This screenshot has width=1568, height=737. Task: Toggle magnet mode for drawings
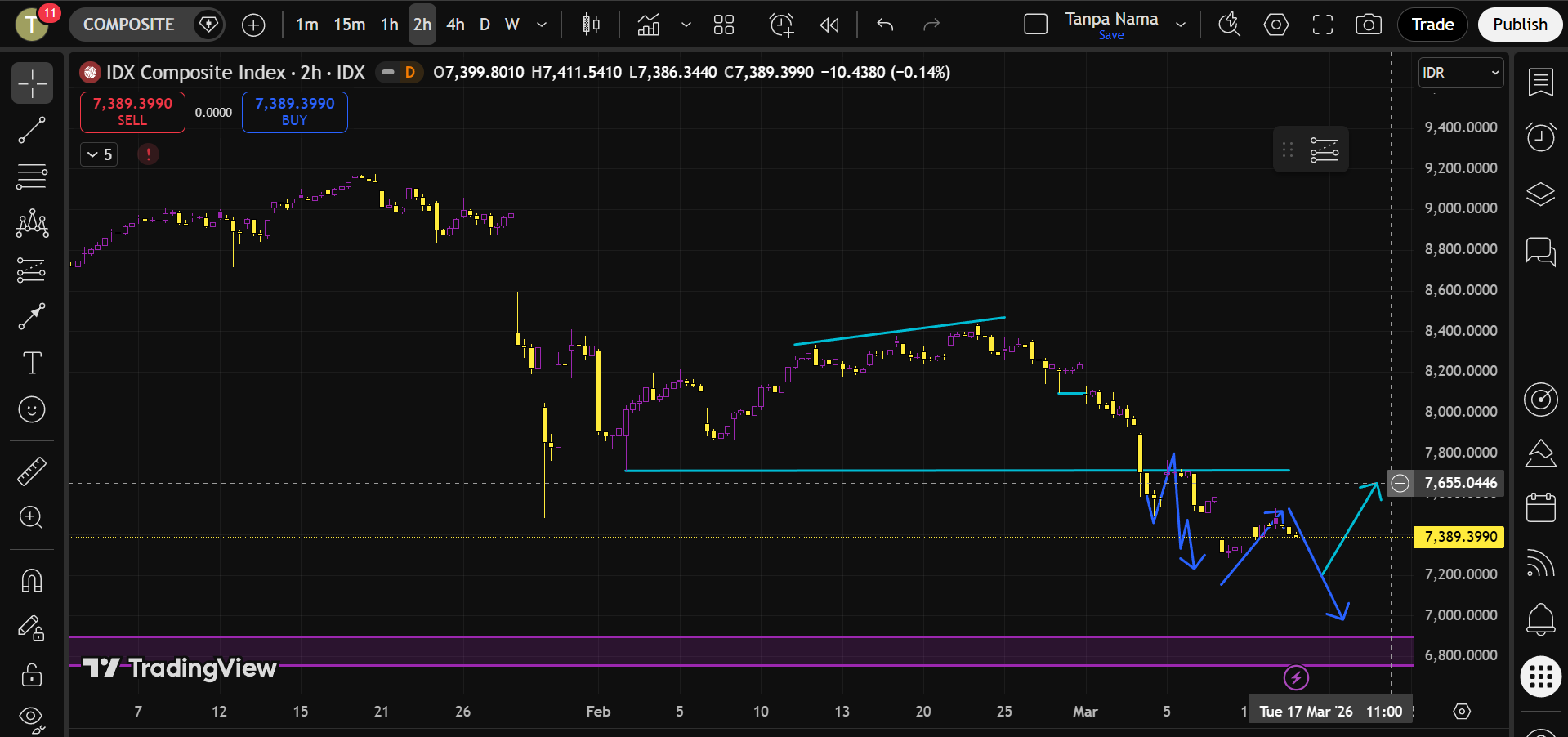coord(32,581)
